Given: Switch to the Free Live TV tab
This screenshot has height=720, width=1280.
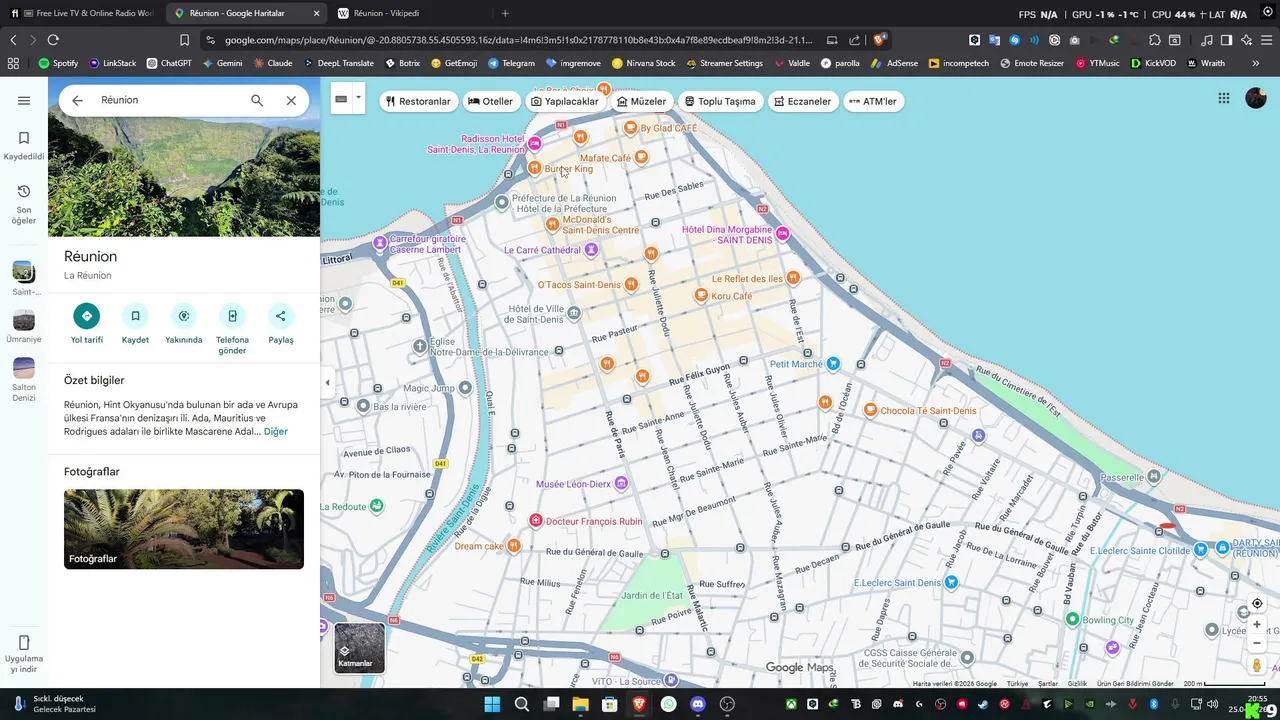Looking at the screenshot, I should 81,13.
